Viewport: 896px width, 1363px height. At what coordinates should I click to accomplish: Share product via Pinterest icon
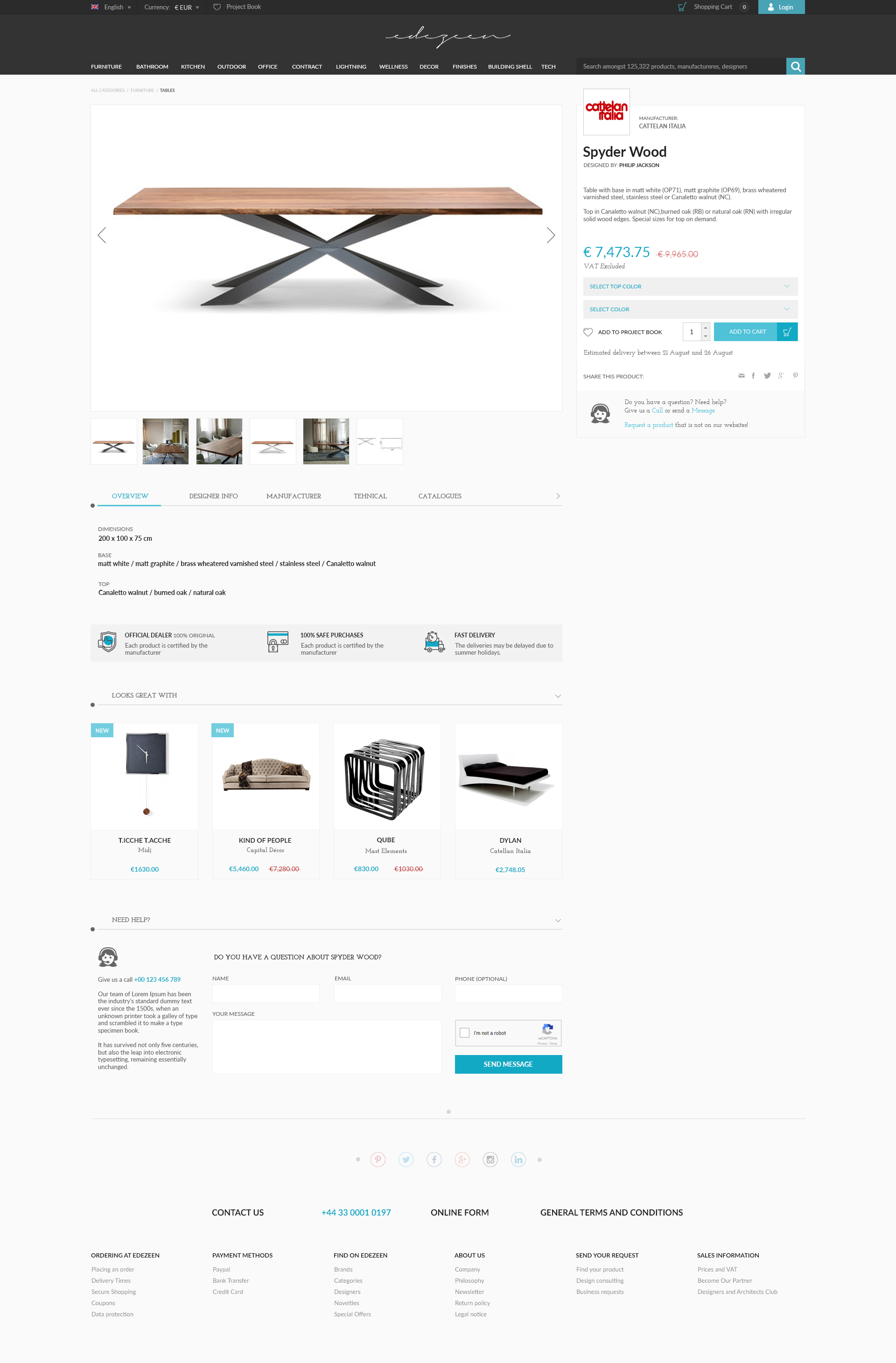[x=795, y=376]
